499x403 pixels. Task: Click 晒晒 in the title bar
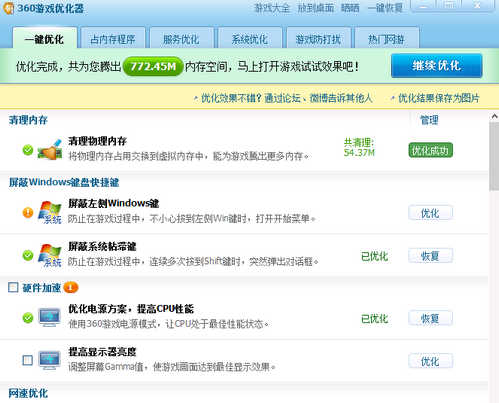(350, 8)
